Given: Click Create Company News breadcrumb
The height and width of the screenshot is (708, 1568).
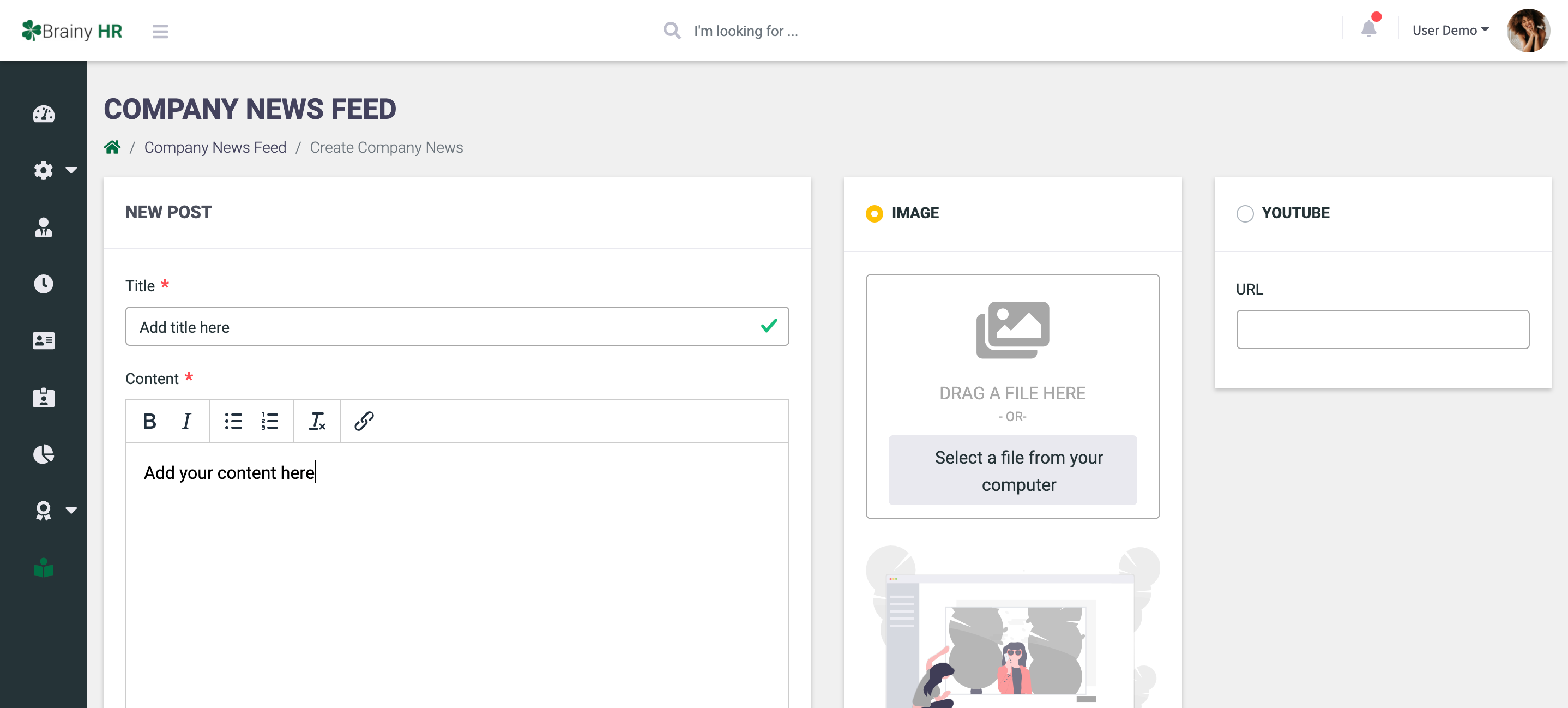Looking at the screenshot, I should pyautogui.click(x=386, y=147).
